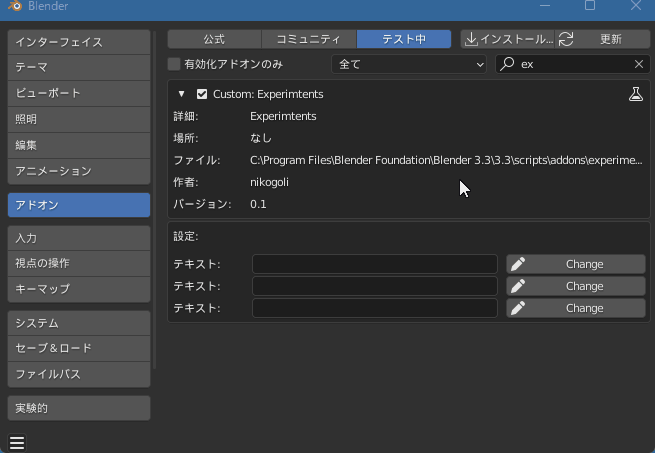Image resolution: width=655 pixels, height=453 pixels.
Task: Click the 場所 value なし
Action: (261, 138)
